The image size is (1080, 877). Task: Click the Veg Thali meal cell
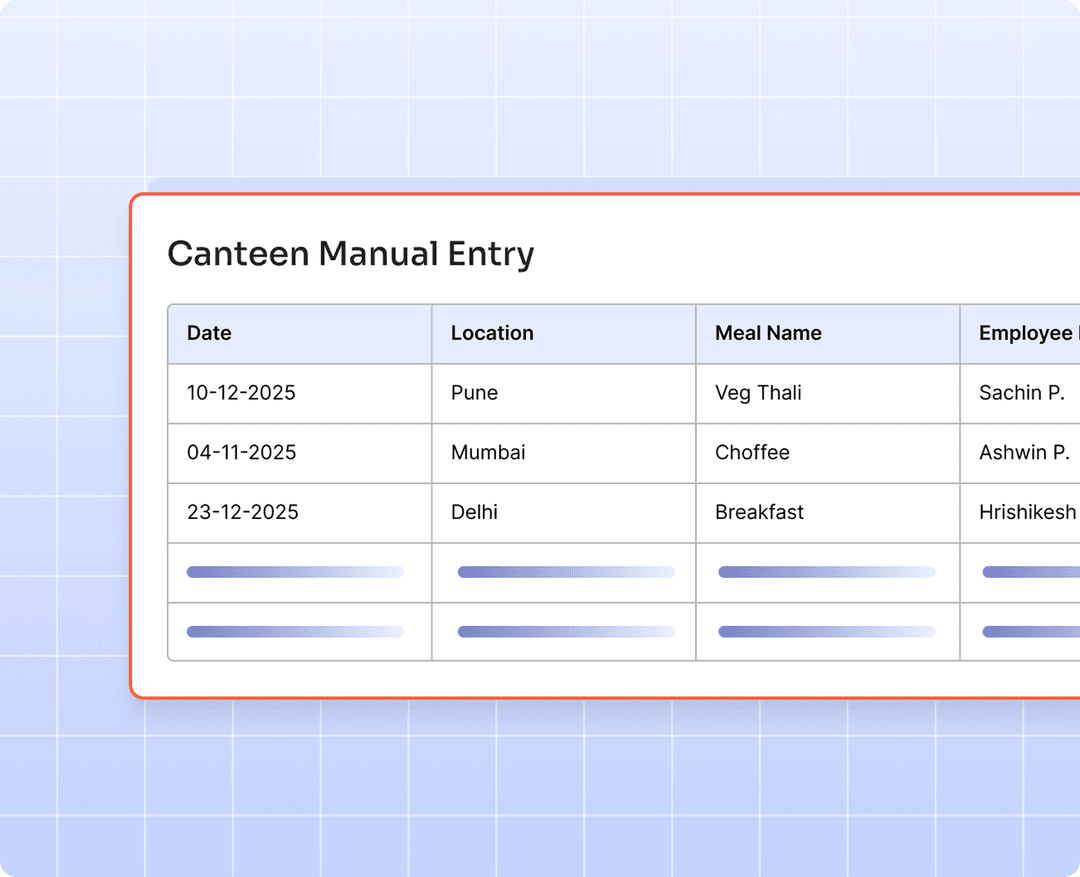click(x=827, y=393)
